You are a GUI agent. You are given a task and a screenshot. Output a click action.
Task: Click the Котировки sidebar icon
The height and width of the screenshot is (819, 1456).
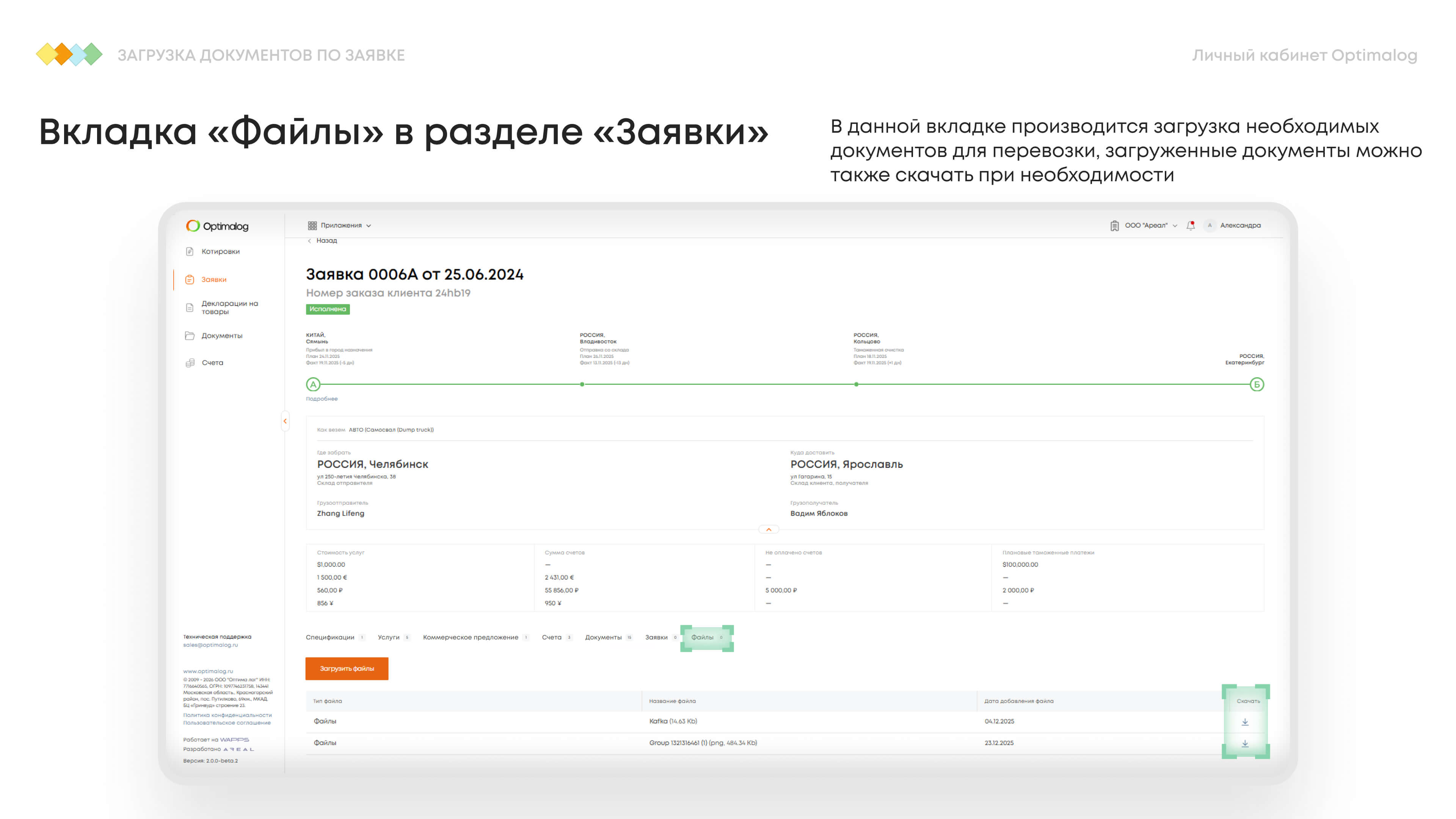190,251
